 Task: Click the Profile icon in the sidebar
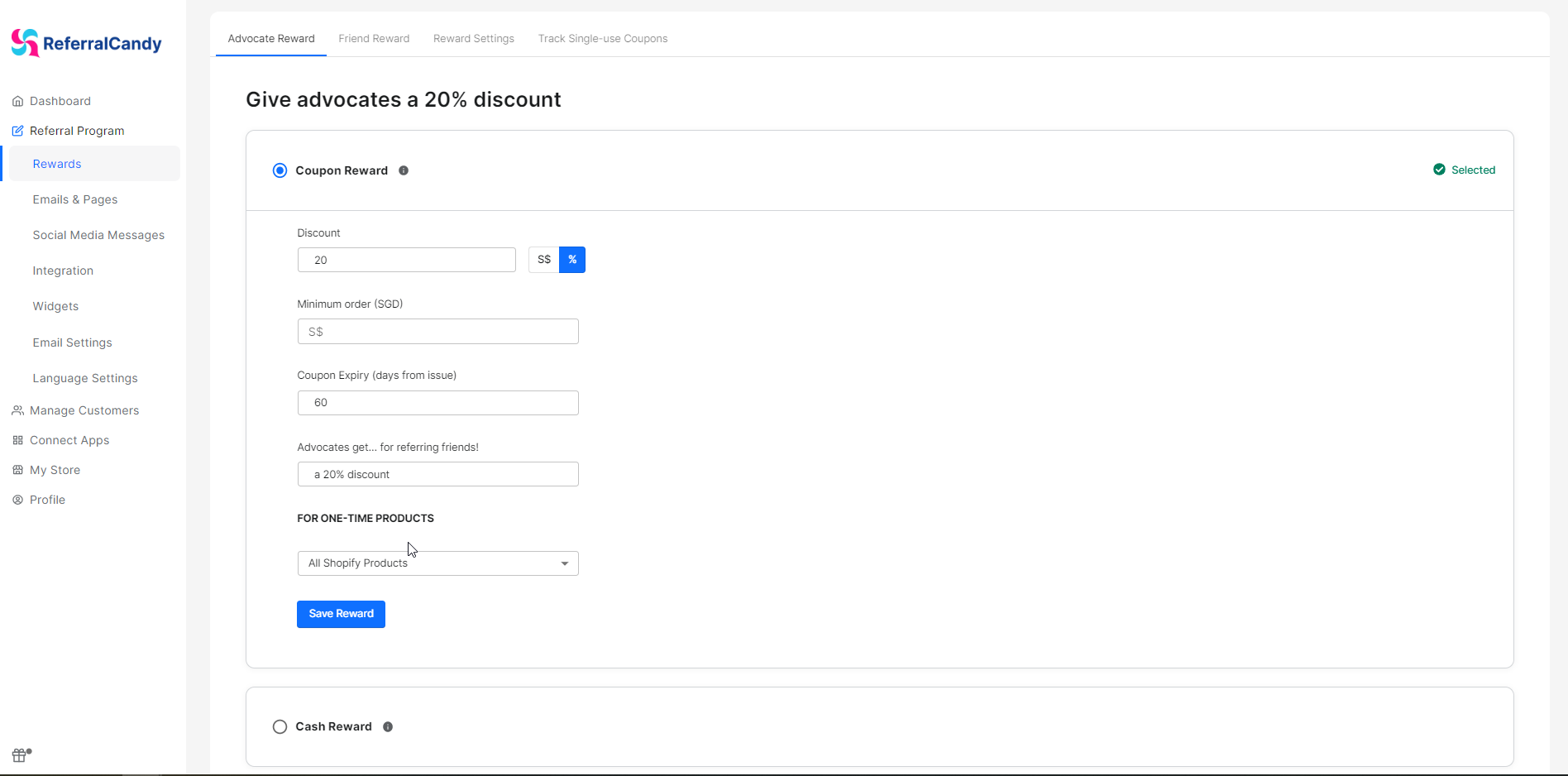[17, 500]
